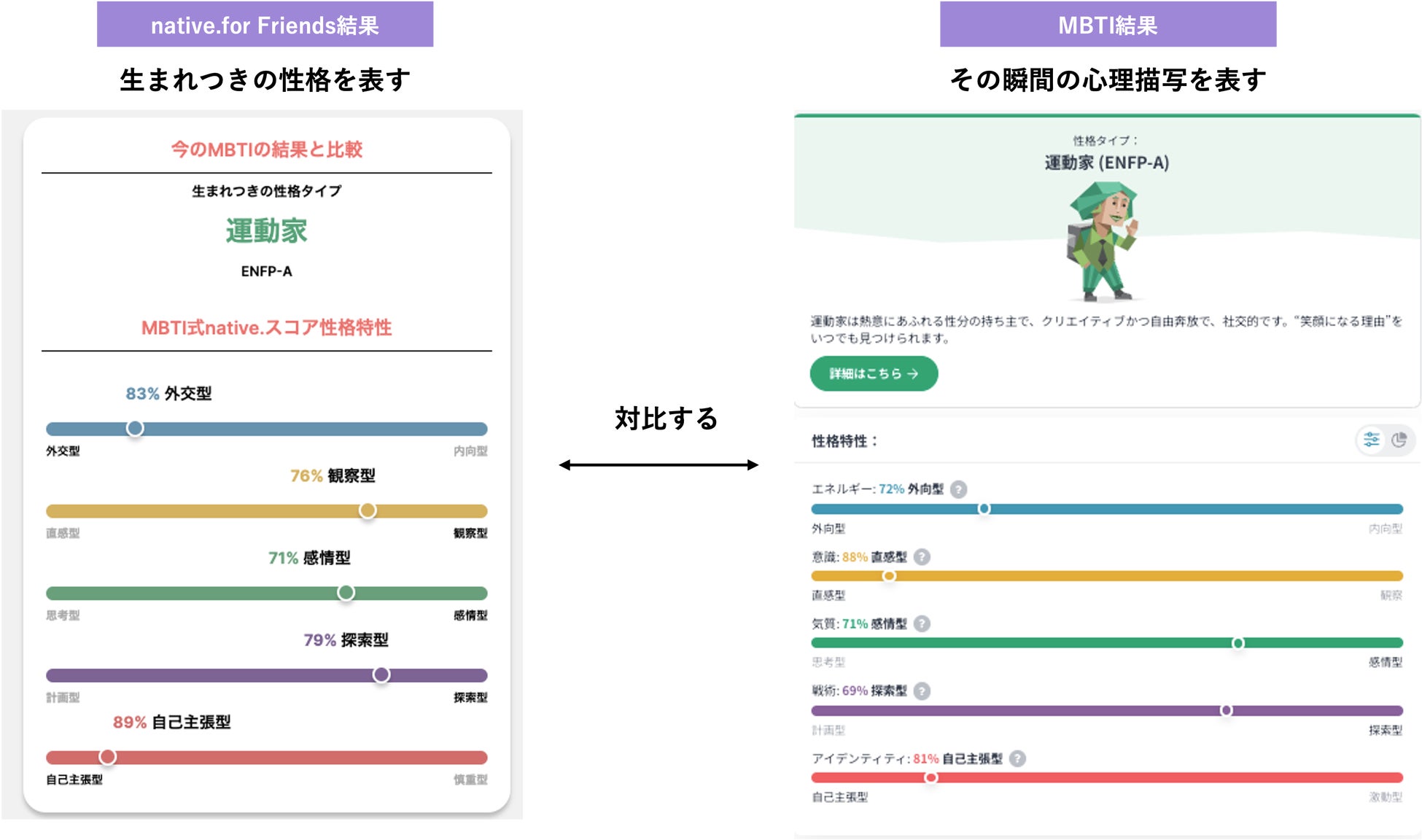Click the 79% 探索型 slider handle
1422x840 pixels.
pos(381,675)
